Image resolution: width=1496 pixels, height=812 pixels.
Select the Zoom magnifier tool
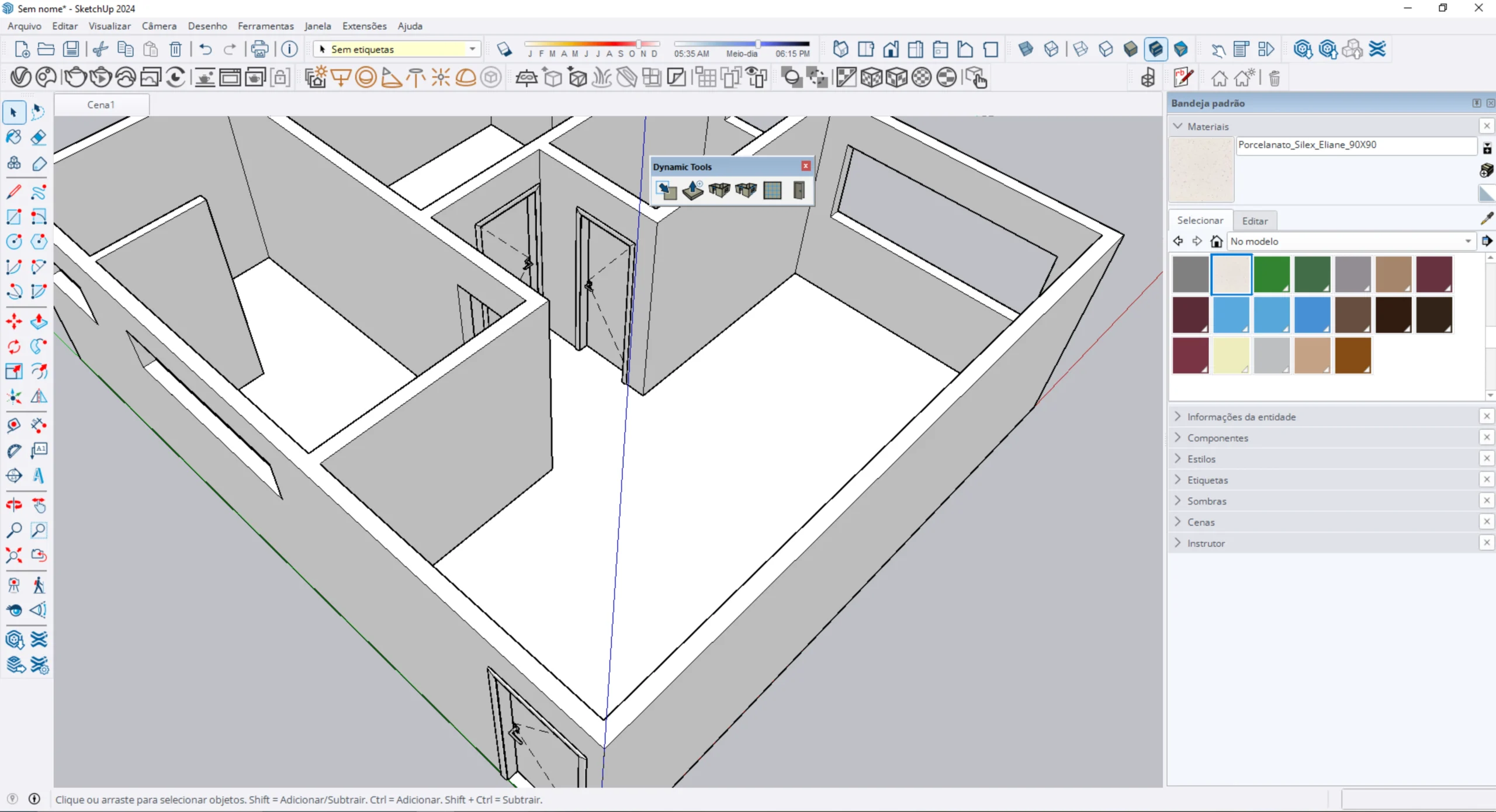(x=14, y=530)
